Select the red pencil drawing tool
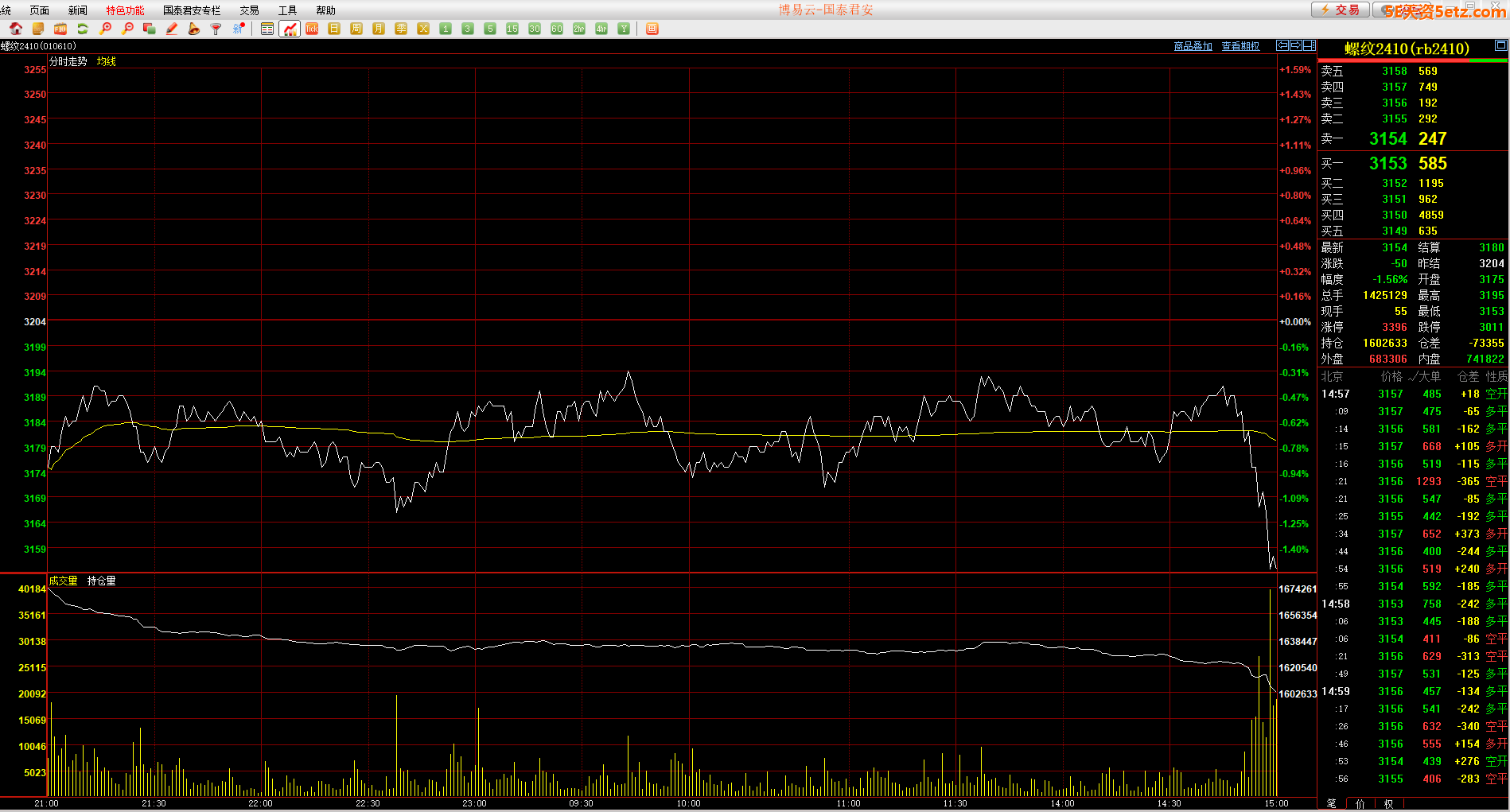1510x812 pixels. 171,29
